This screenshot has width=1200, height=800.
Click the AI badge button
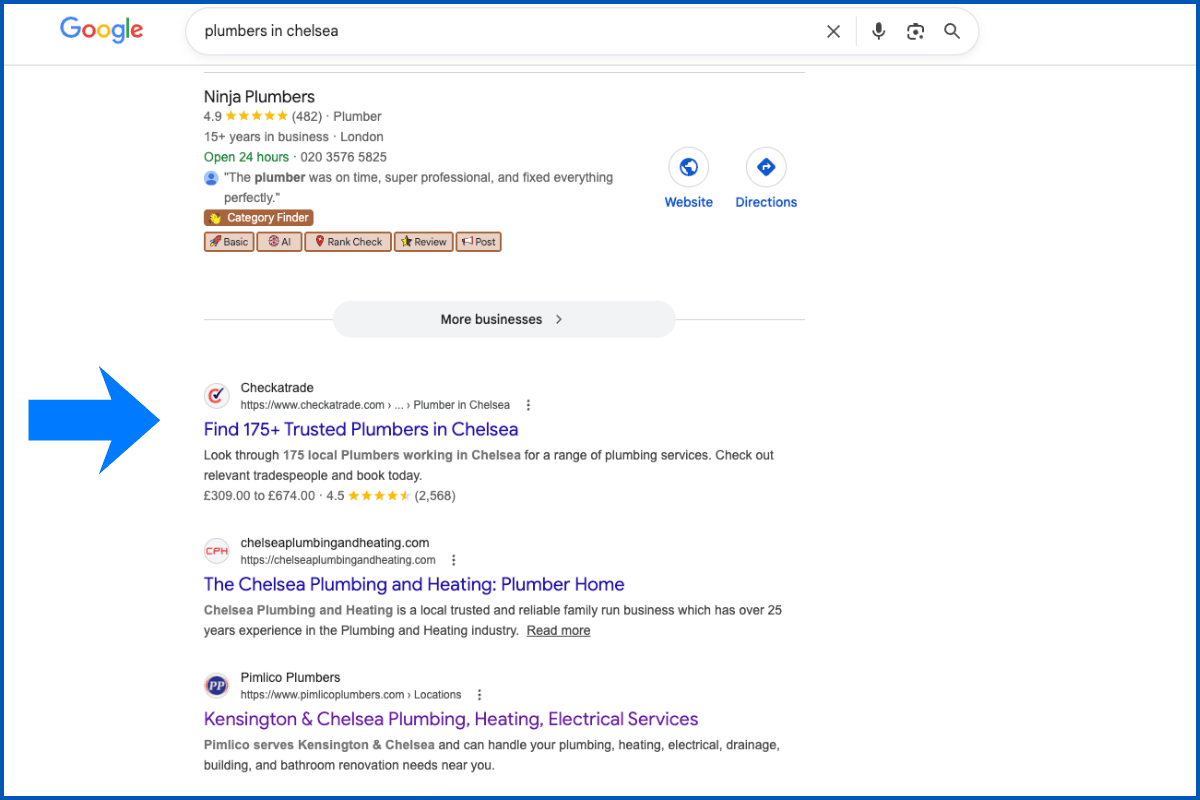coord(279,241)
